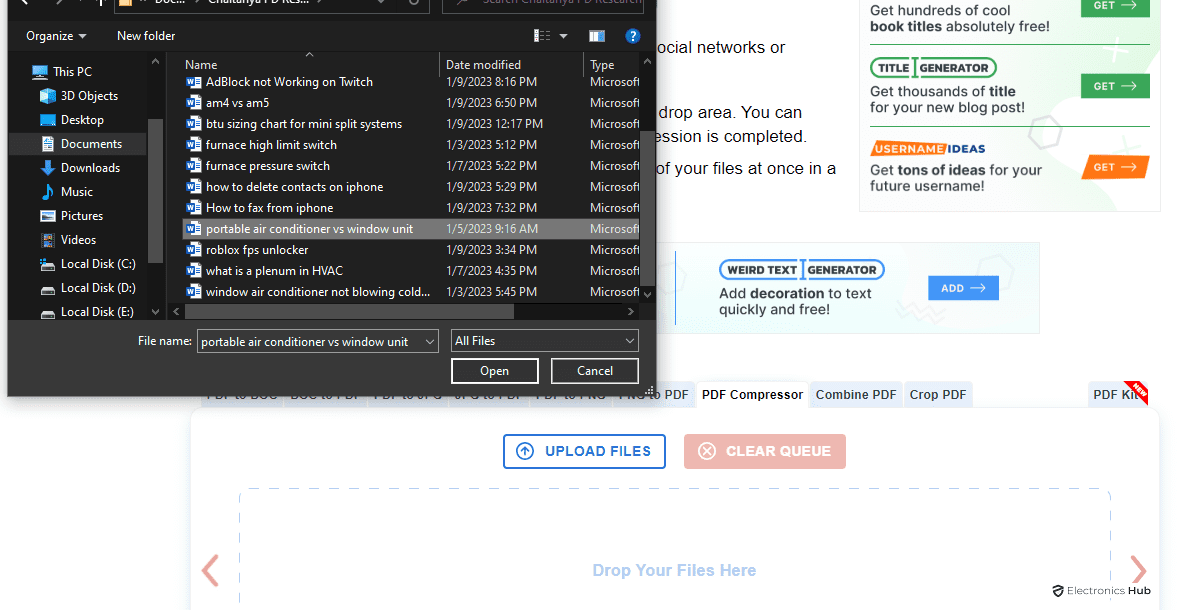Open the view options dropdown arrow
Image resolution: width=1183 pixels, height=610 pixels.
tap(563, 36)
